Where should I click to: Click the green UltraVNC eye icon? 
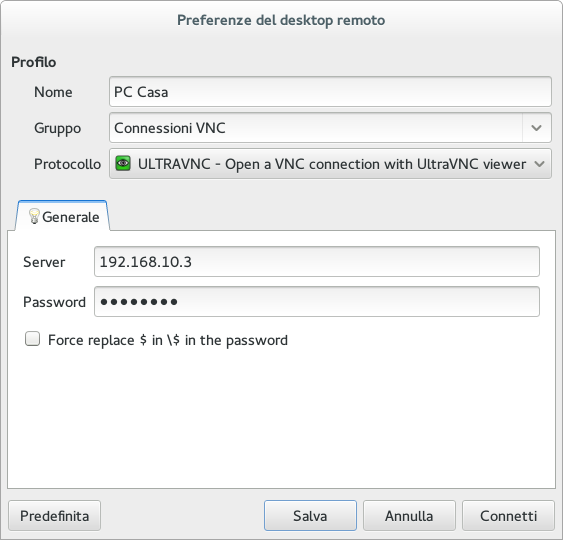click(x=123, y=164)
